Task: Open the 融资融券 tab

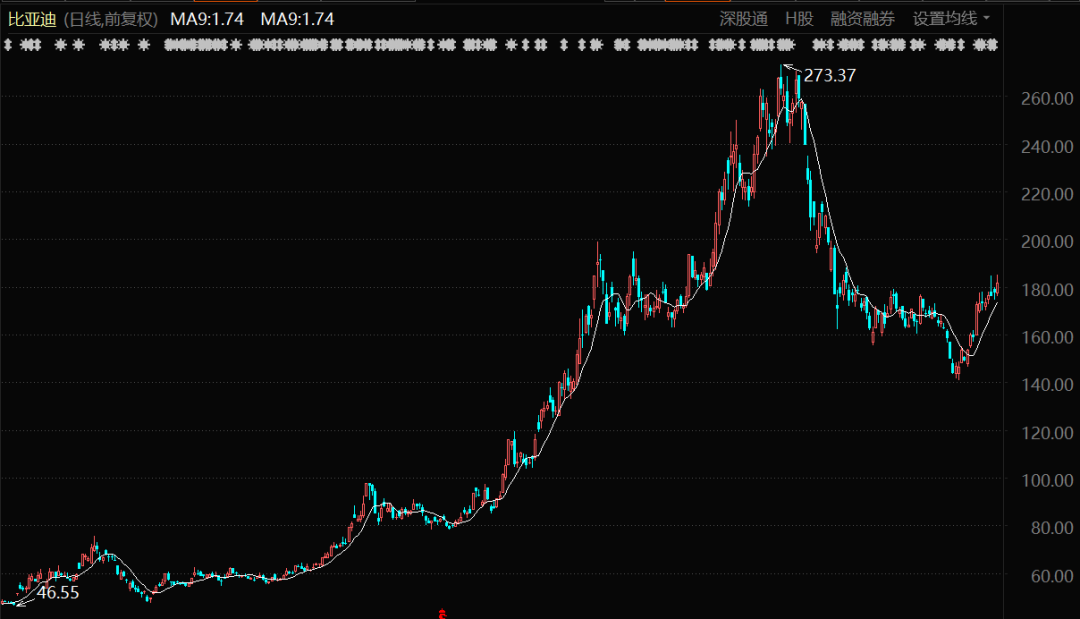Action: point(863,19)
